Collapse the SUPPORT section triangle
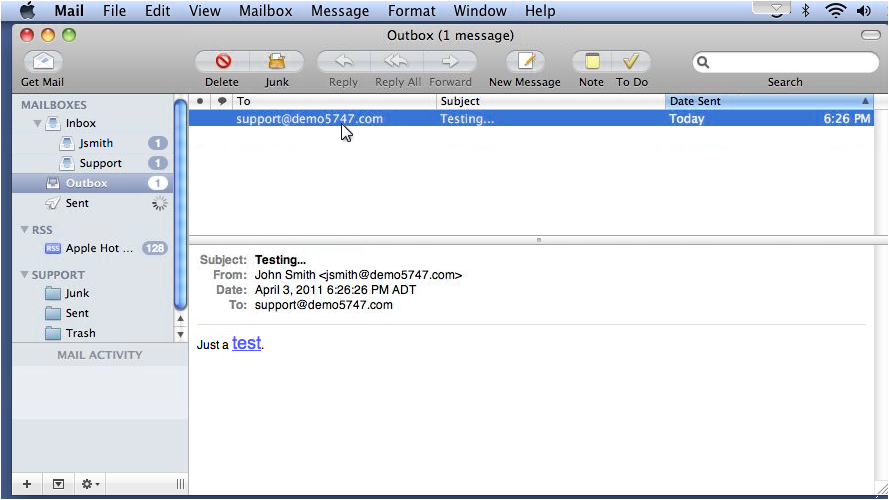 [x=25, y=275]
